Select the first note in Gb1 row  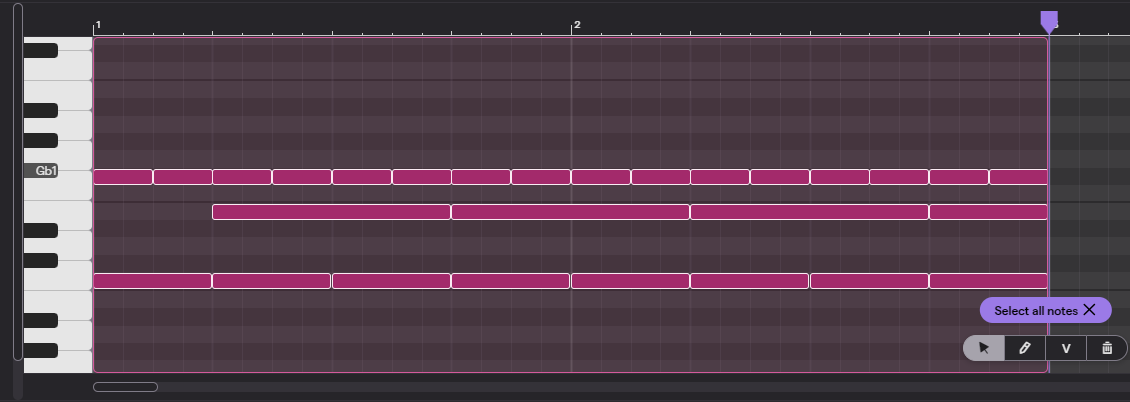122,177
